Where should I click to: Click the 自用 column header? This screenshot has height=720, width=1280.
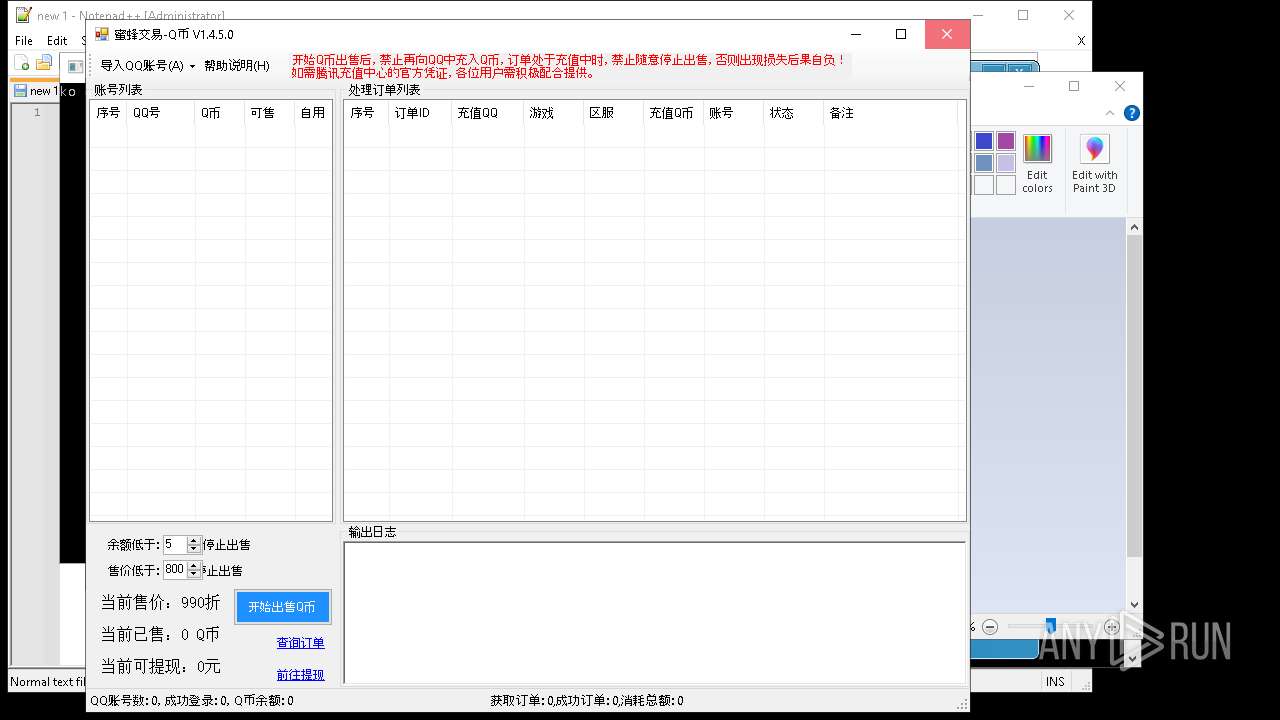pos(313,113)
